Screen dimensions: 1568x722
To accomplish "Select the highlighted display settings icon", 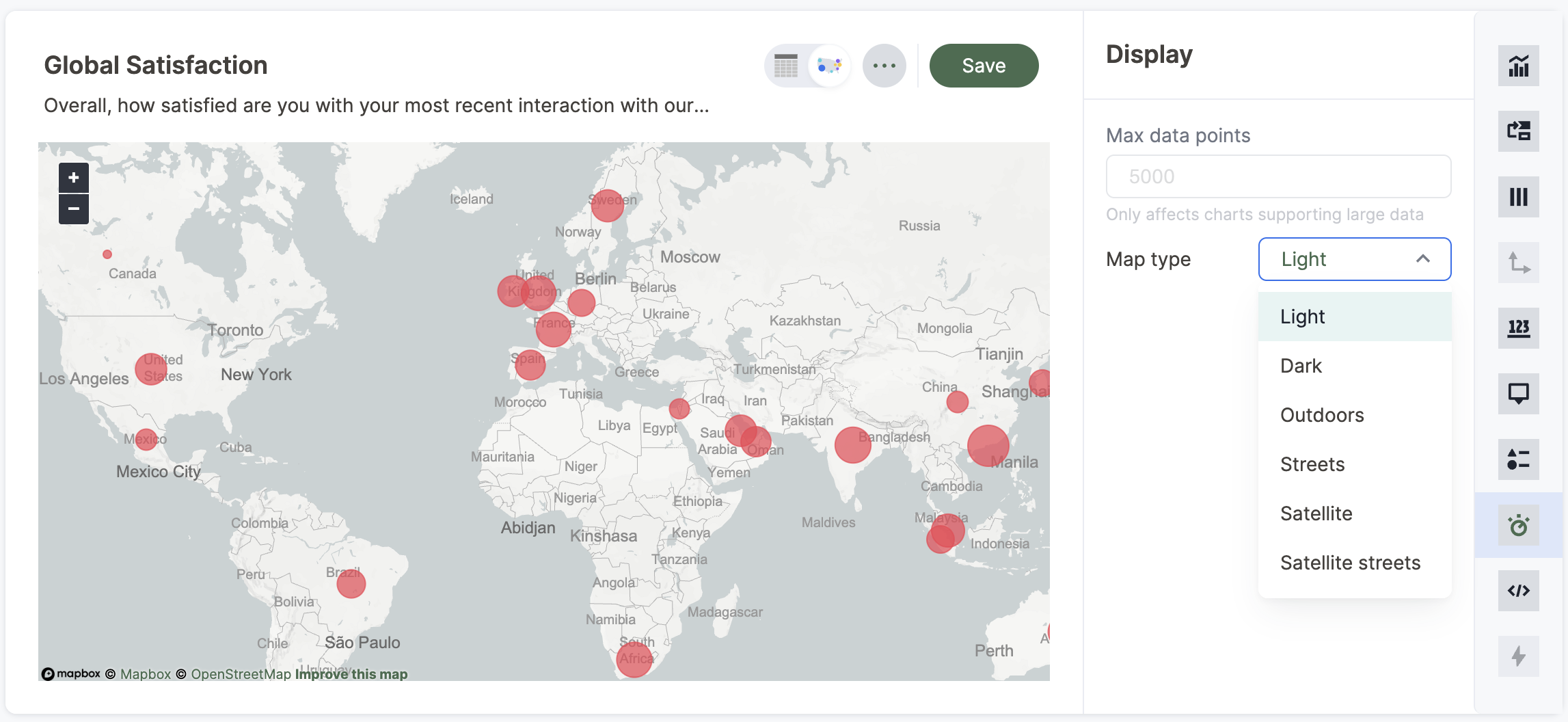I will click(x=1518, y=525).
